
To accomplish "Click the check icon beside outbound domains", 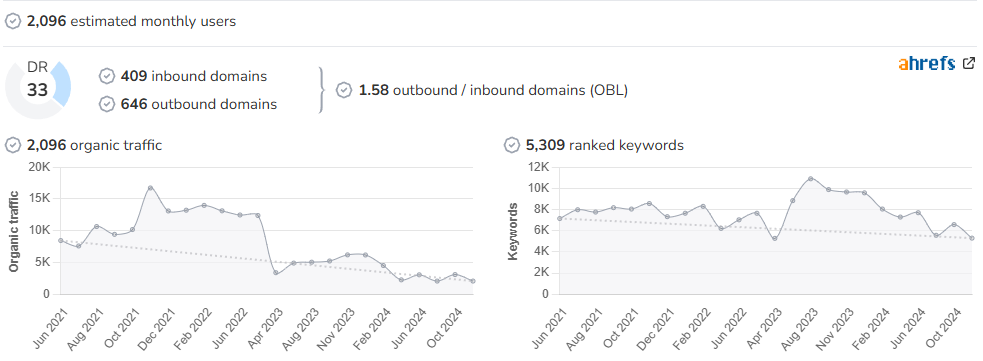I will pyautogui.click(x=107, y=104).
